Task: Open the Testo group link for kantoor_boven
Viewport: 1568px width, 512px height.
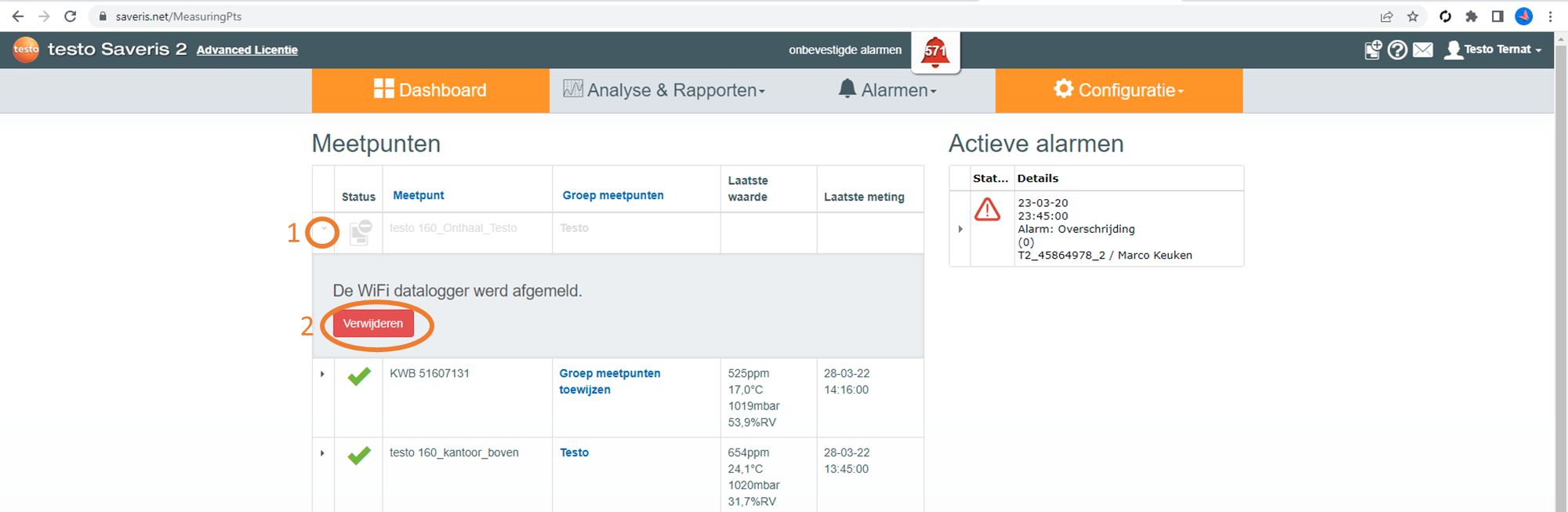Action: [x=574, y=452]
